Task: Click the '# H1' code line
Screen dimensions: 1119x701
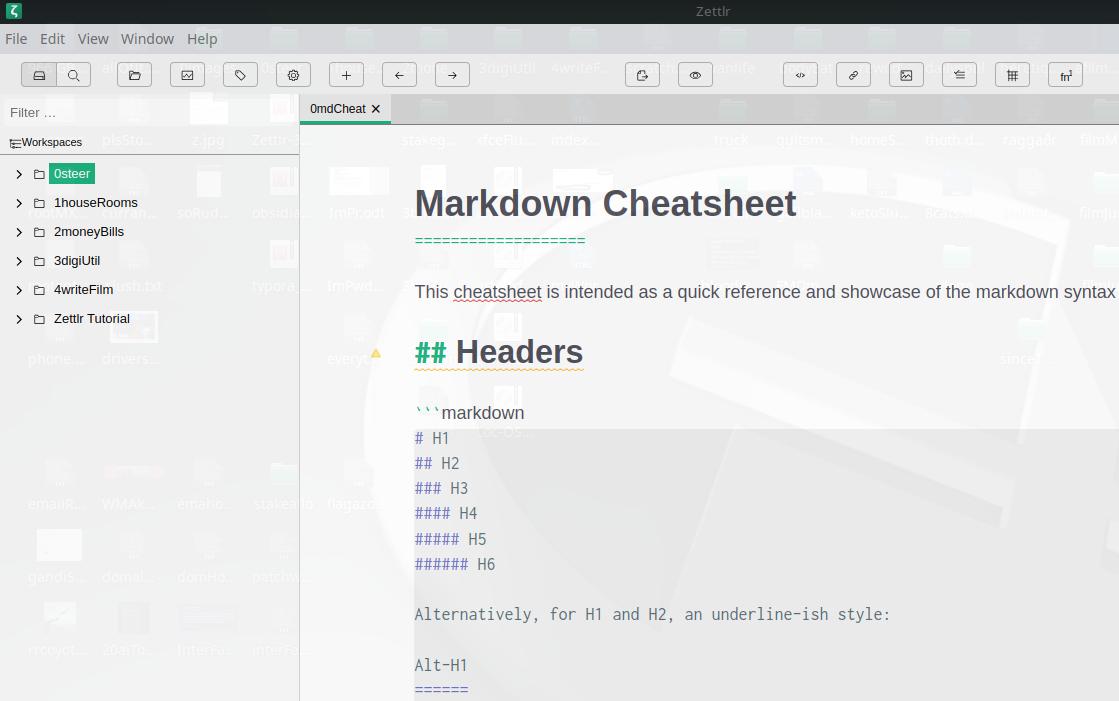Action: coord(432,438)
